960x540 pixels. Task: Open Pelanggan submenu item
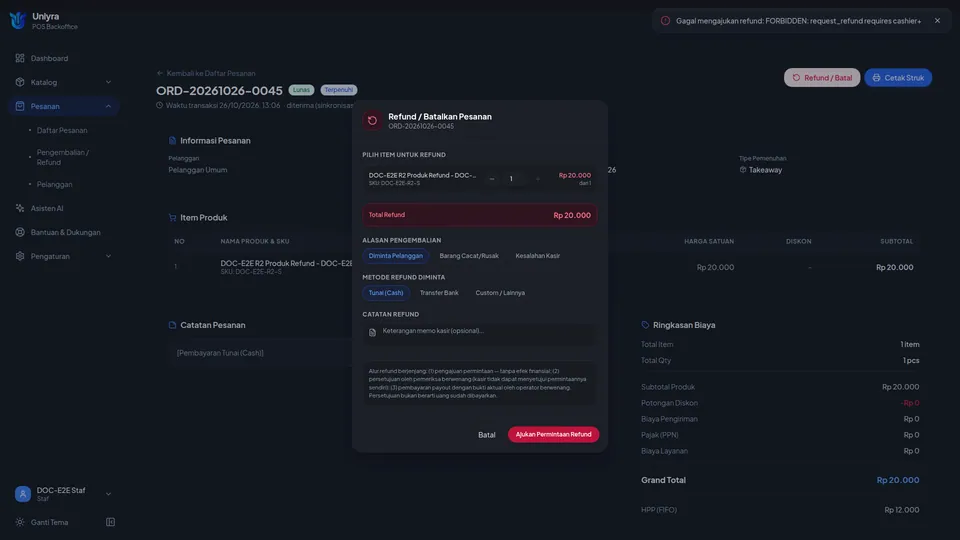pyautogui.click(x=54, y=184)
